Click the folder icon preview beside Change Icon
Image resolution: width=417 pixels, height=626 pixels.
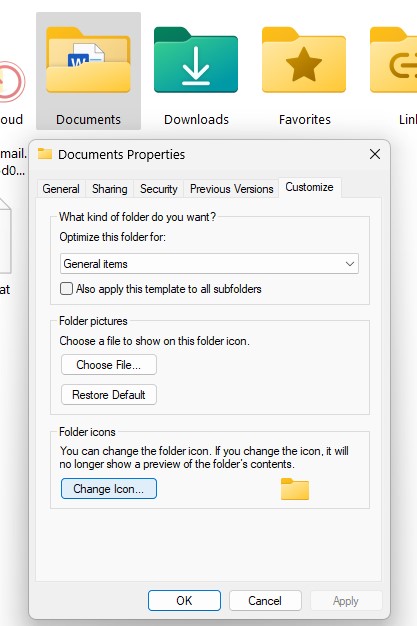(x=295, y=489)
